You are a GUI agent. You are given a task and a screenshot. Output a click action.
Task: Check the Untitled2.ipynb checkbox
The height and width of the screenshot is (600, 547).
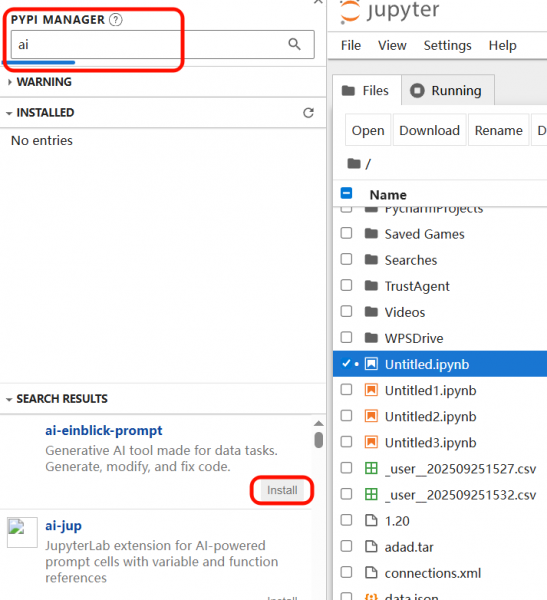point(346,415)
